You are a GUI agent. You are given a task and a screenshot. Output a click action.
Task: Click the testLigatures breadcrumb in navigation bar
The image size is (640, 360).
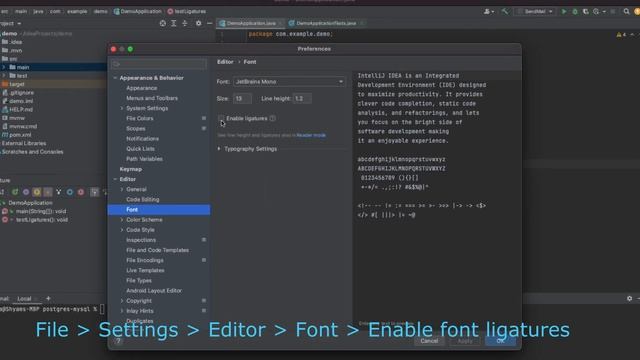click(187, 11)
